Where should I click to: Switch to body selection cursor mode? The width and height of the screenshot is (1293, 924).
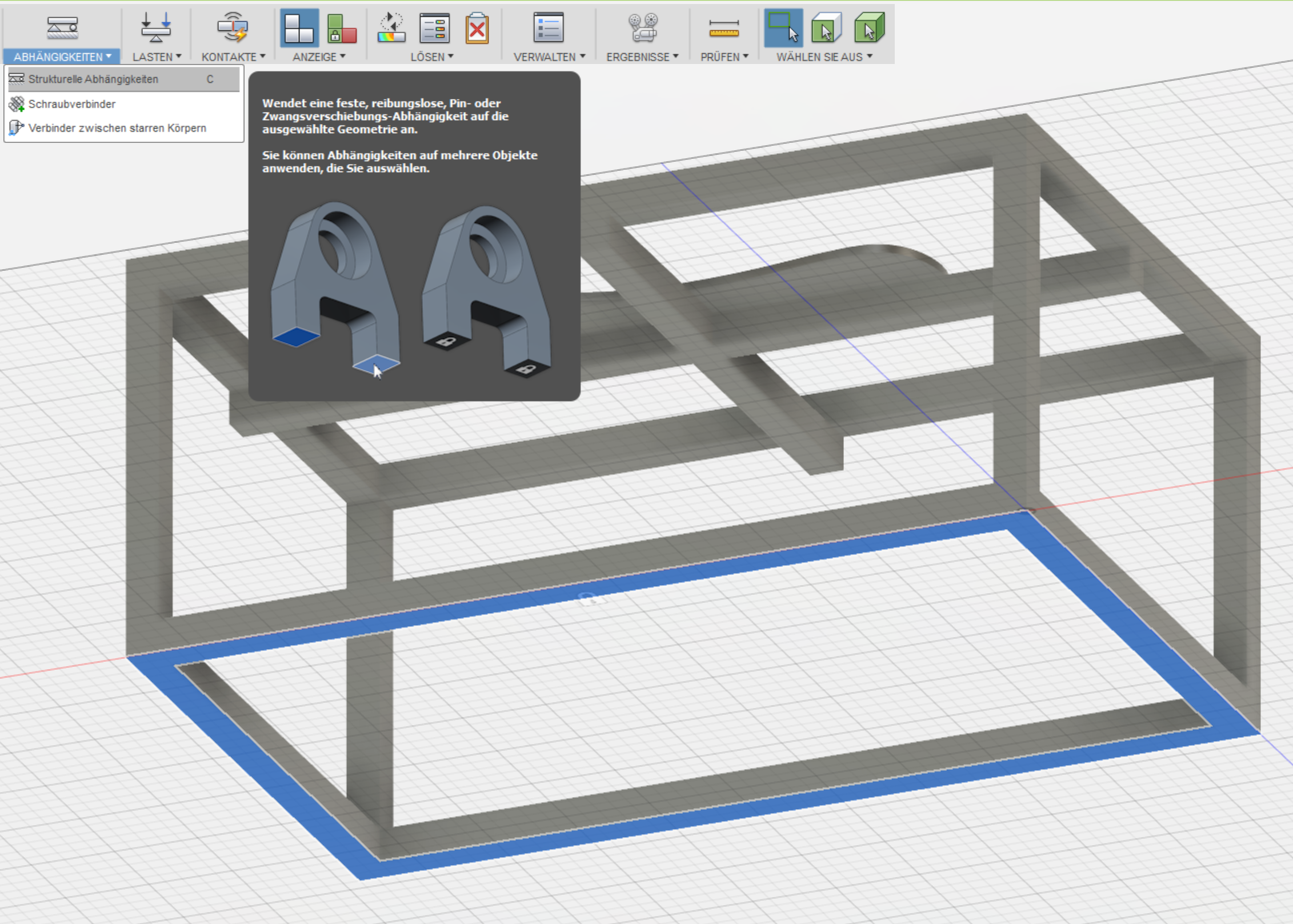[826, 27]
